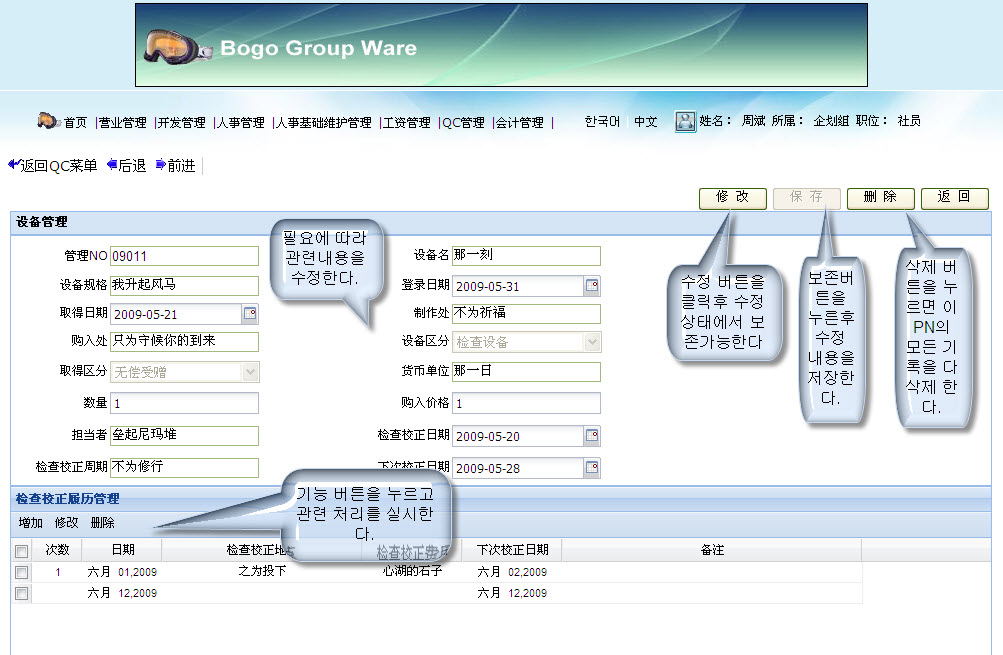Open calendar icon beside 检查校正日期

(x=592, y=436)
